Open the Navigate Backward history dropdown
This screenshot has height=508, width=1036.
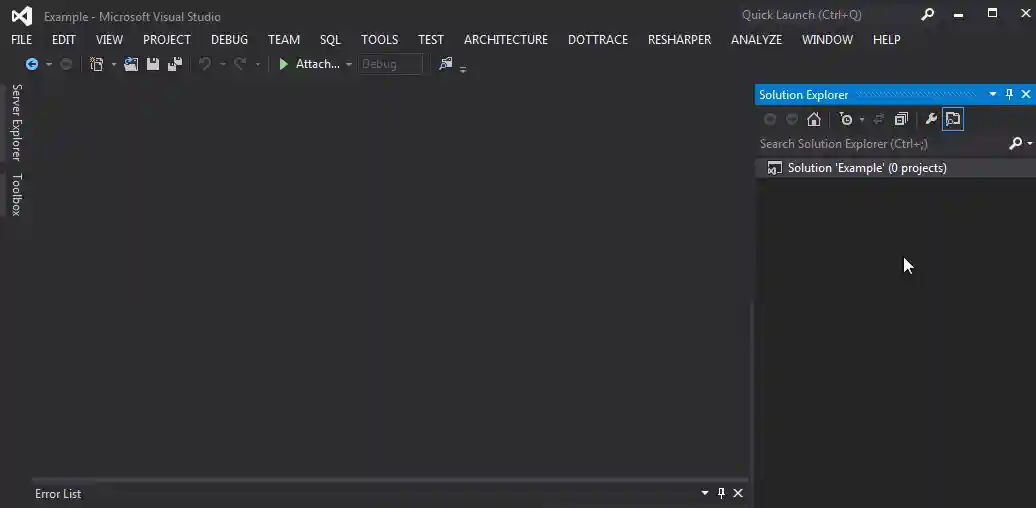tap(48, 65)
